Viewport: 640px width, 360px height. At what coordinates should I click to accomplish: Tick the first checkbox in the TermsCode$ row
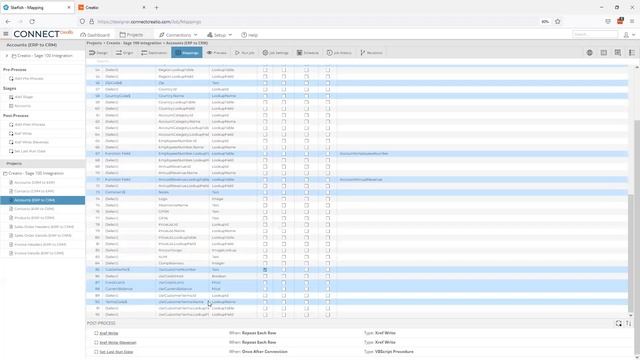tap(265, 302)
